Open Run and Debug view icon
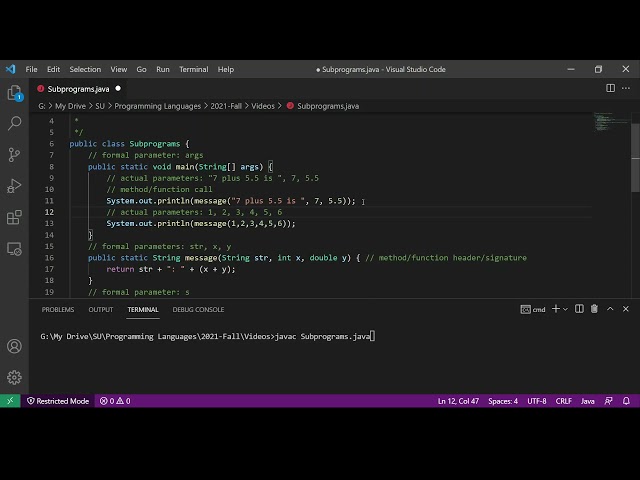 (15, 186)
